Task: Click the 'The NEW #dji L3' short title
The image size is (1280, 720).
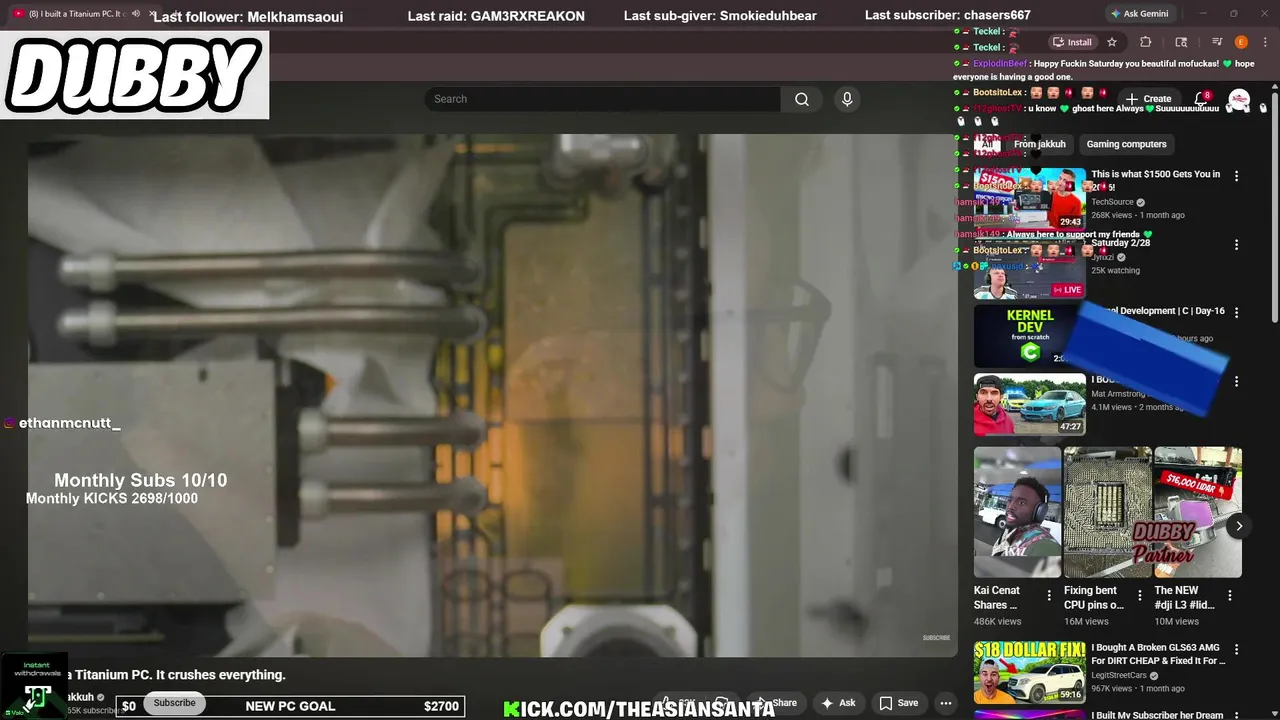Action: (1184, 598)
